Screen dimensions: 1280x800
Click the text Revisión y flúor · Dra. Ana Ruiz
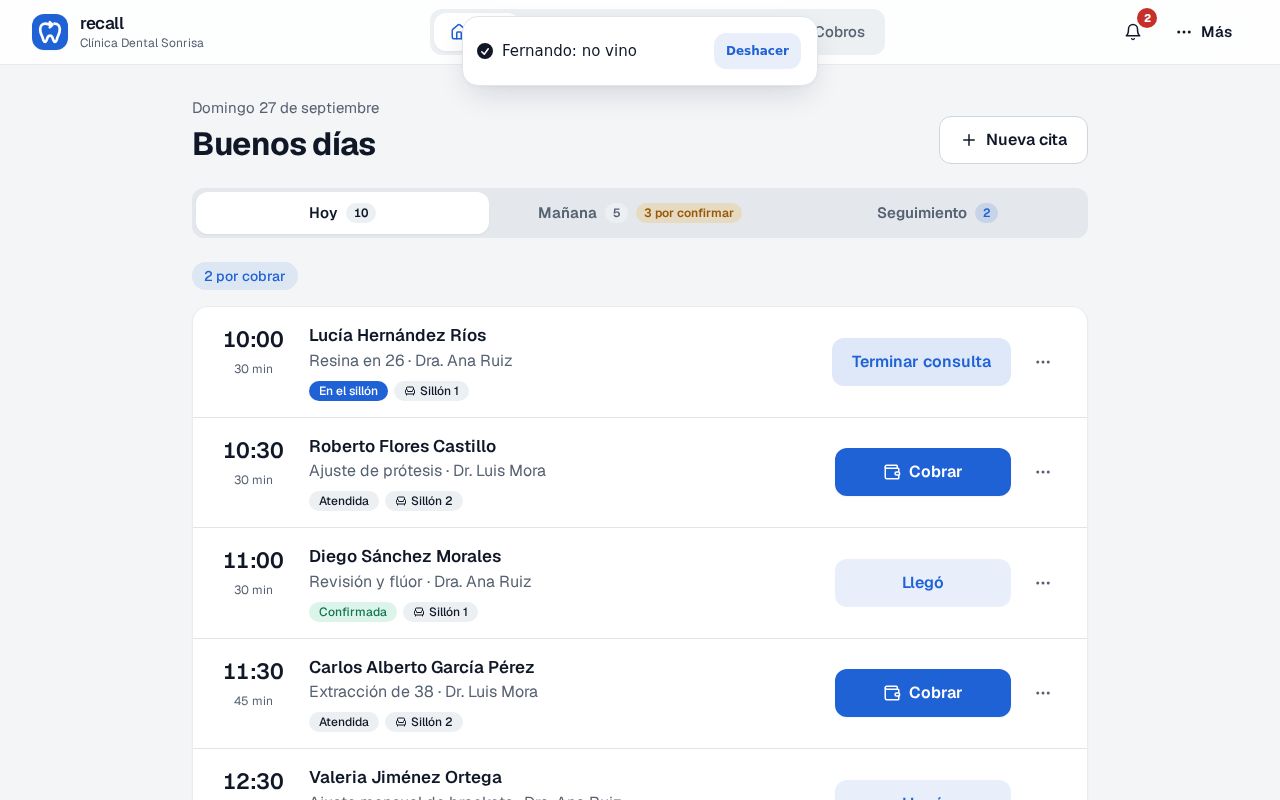tap(420, 582)
